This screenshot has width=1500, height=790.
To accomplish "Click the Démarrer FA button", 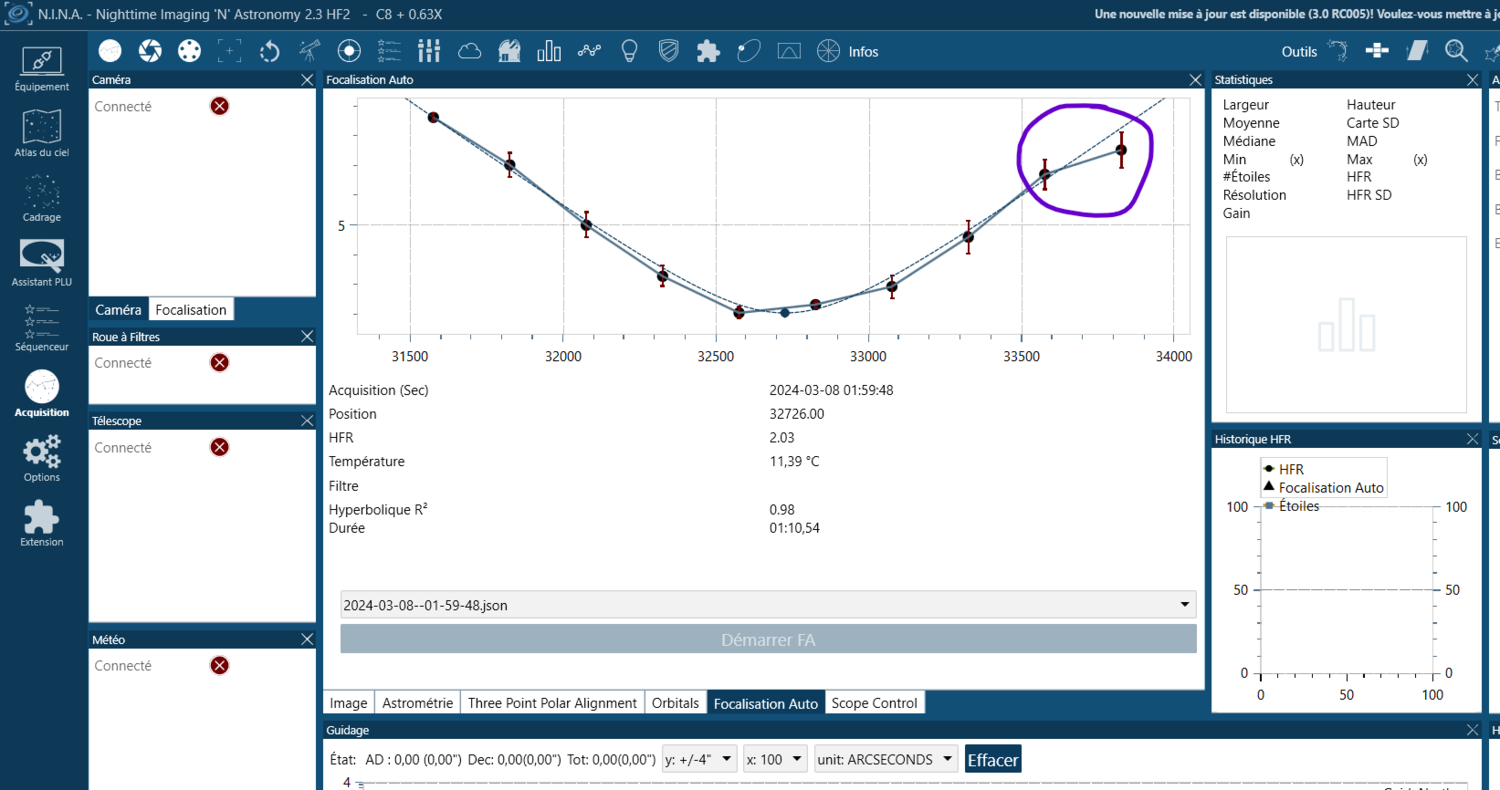I will click(x=768, y=639).
